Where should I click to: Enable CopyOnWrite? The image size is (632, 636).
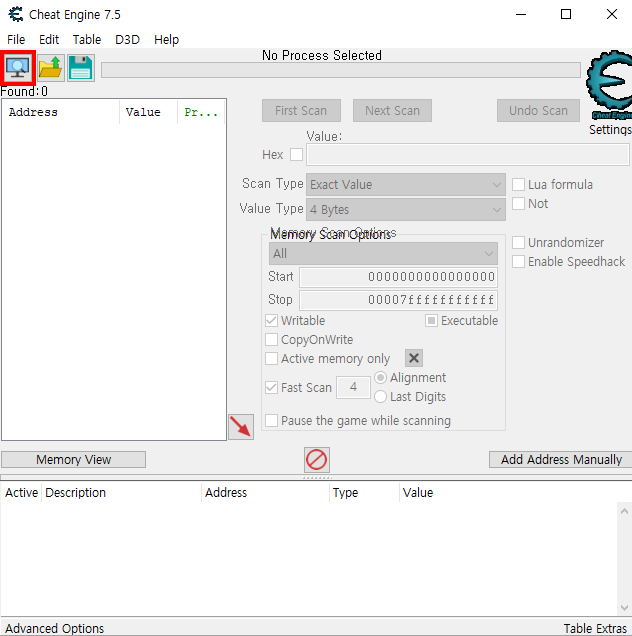pyautogui.click(x=271, y=339)
